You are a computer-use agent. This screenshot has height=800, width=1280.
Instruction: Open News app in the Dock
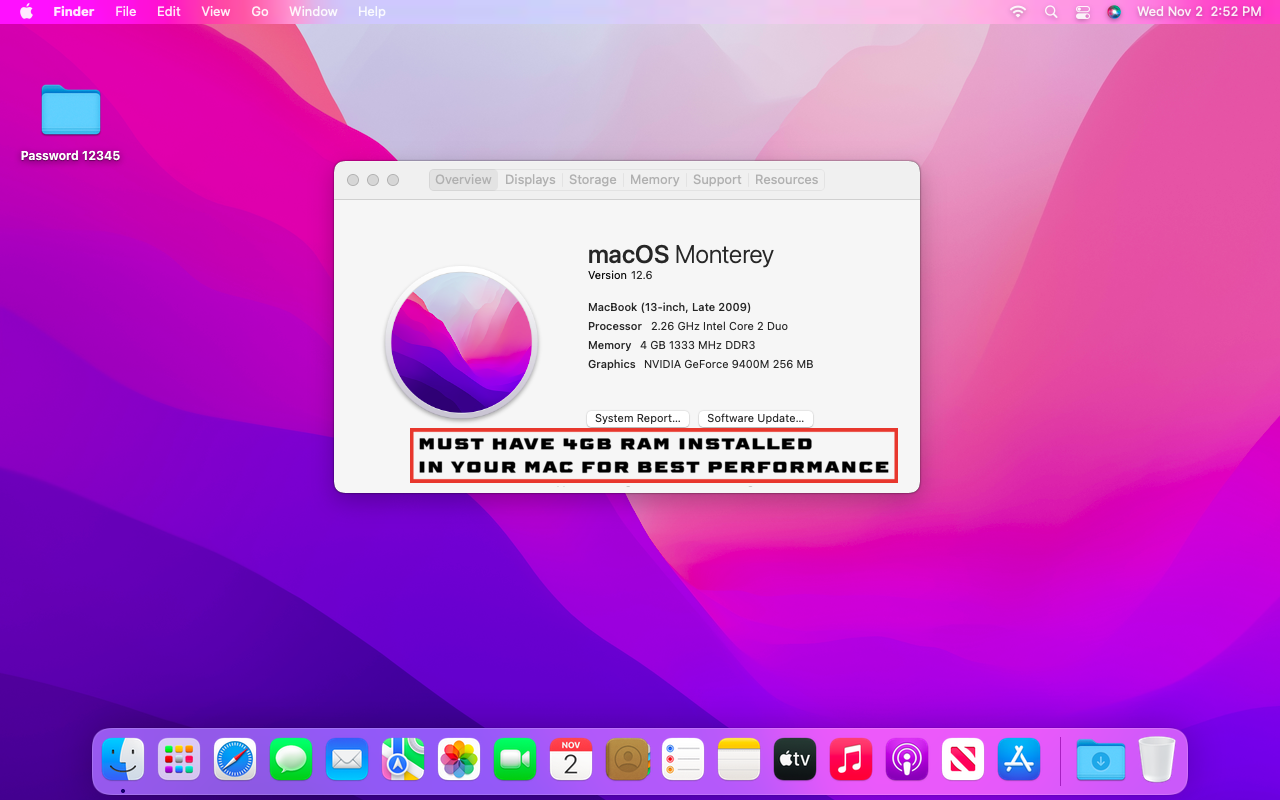pos(963,760)
